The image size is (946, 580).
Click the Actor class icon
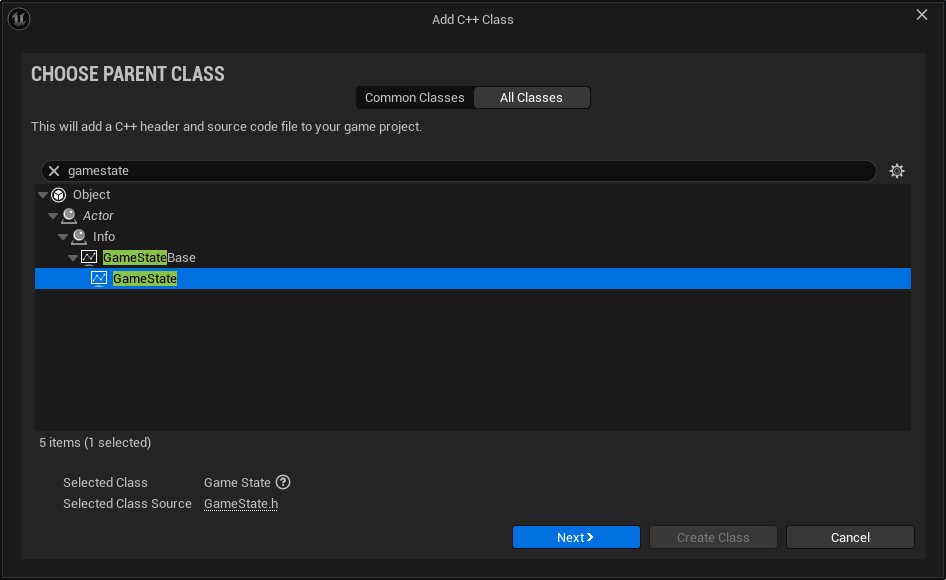point(69,215)
